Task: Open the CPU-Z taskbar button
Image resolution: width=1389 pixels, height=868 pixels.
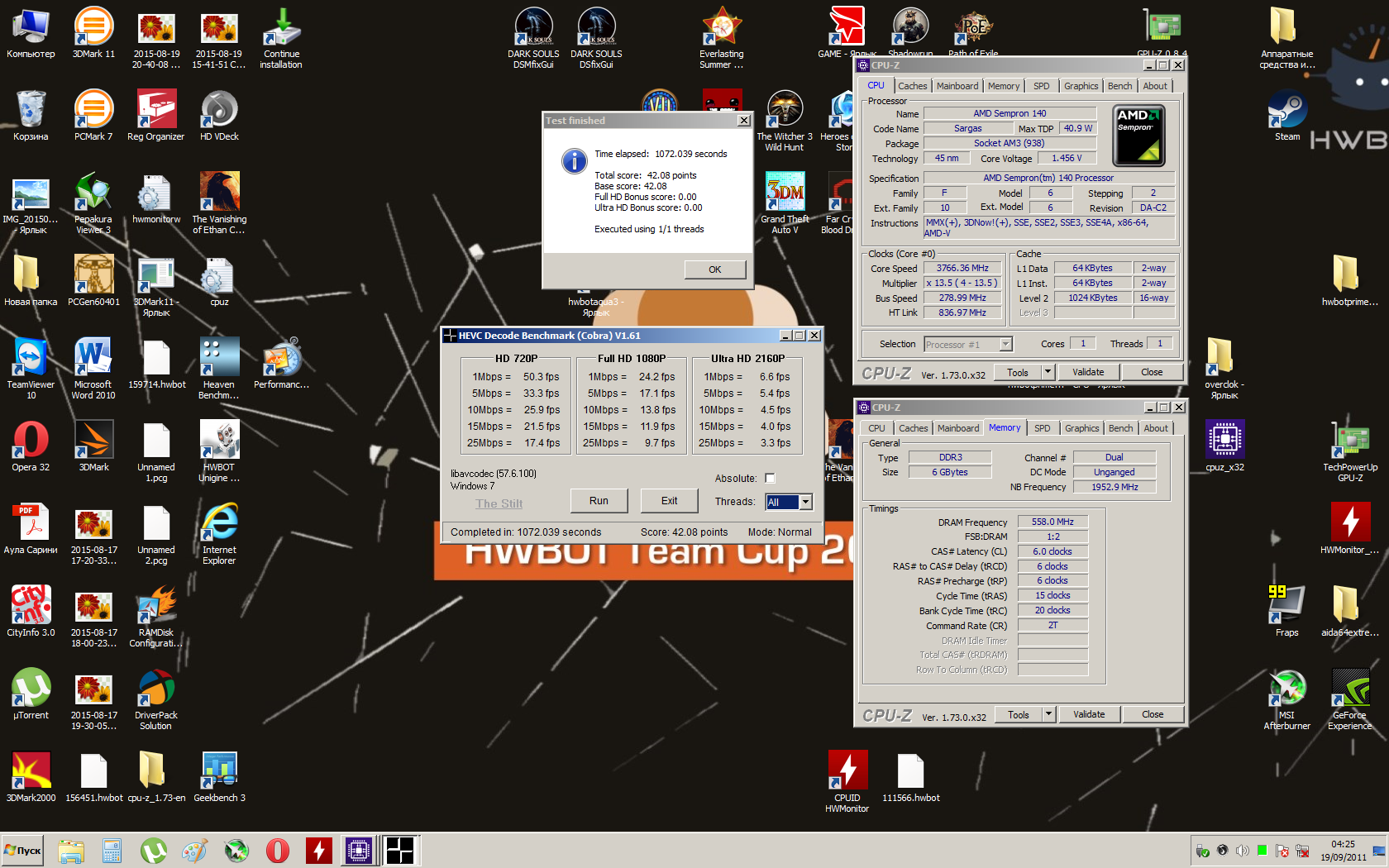Action: (359, 851)
